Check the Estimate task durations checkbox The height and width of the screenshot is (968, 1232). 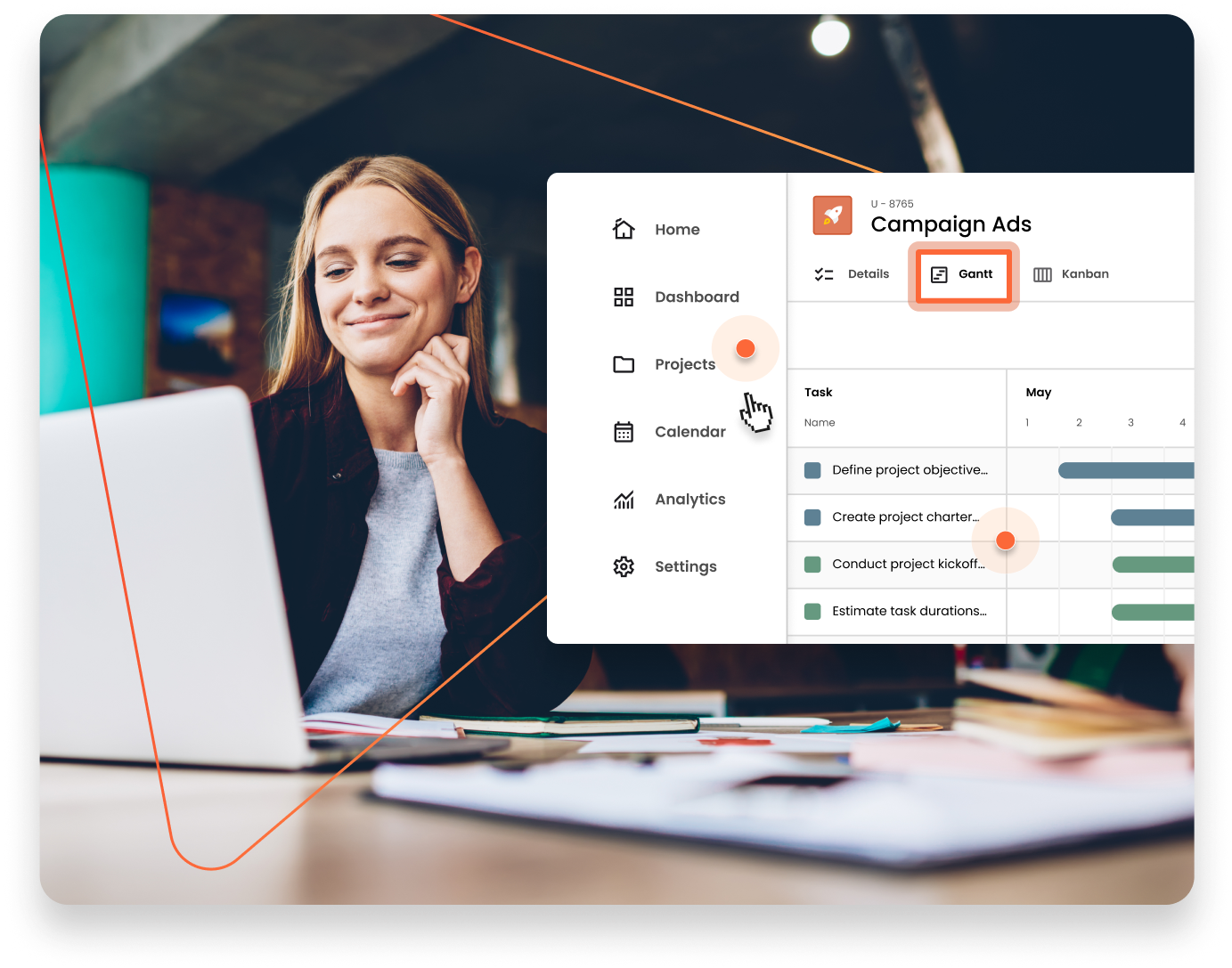click(812, 611)
